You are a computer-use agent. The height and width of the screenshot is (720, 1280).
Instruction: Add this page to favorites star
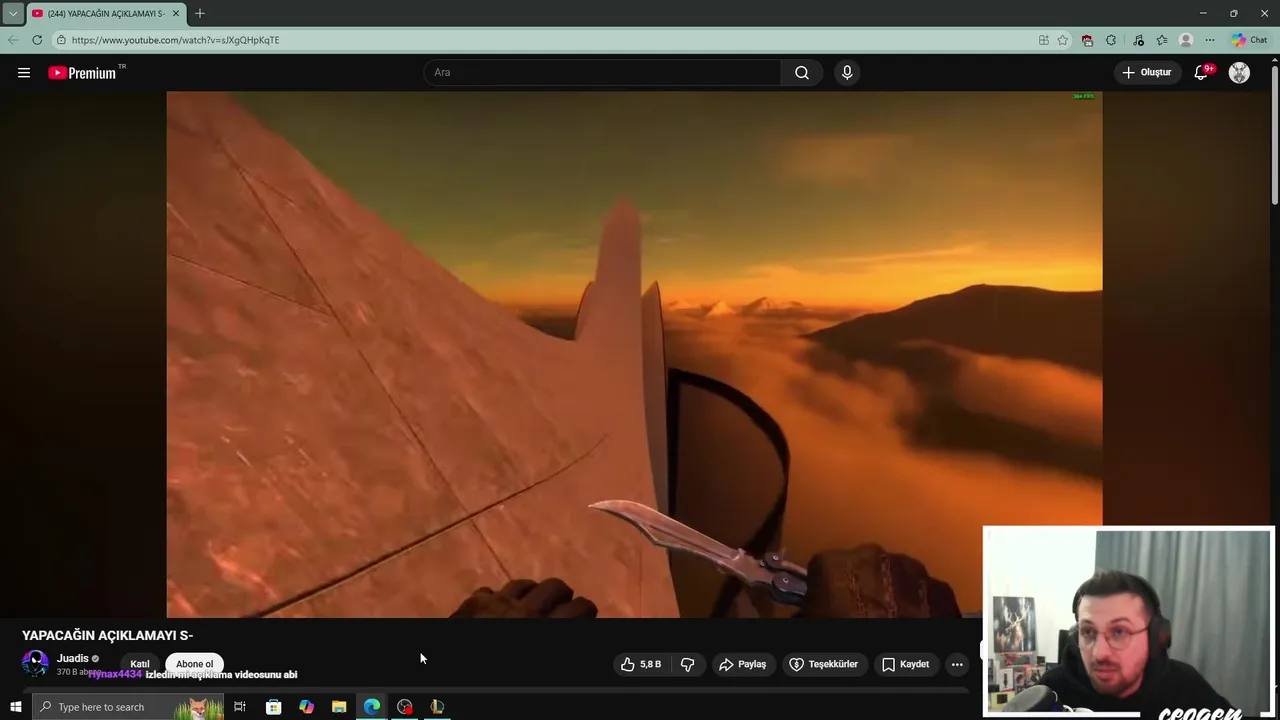pos(1063,40)
